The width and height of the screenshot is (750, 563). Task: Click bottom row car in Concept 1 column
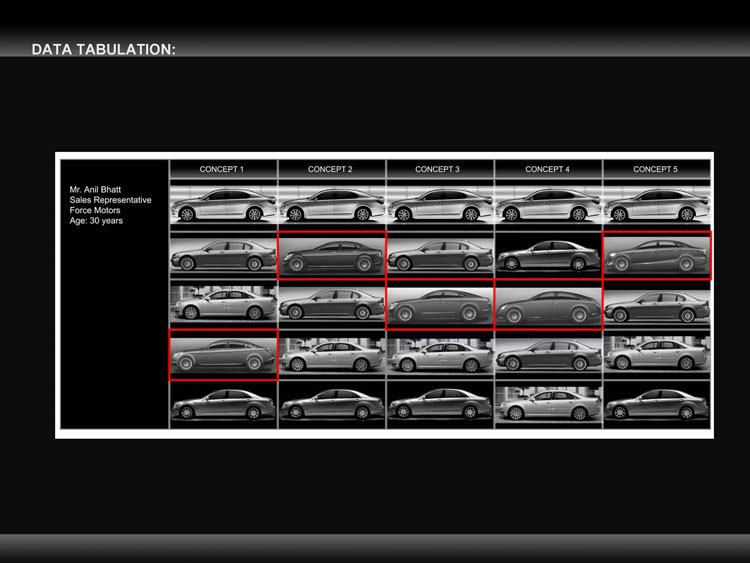click(x=223, y=405)
